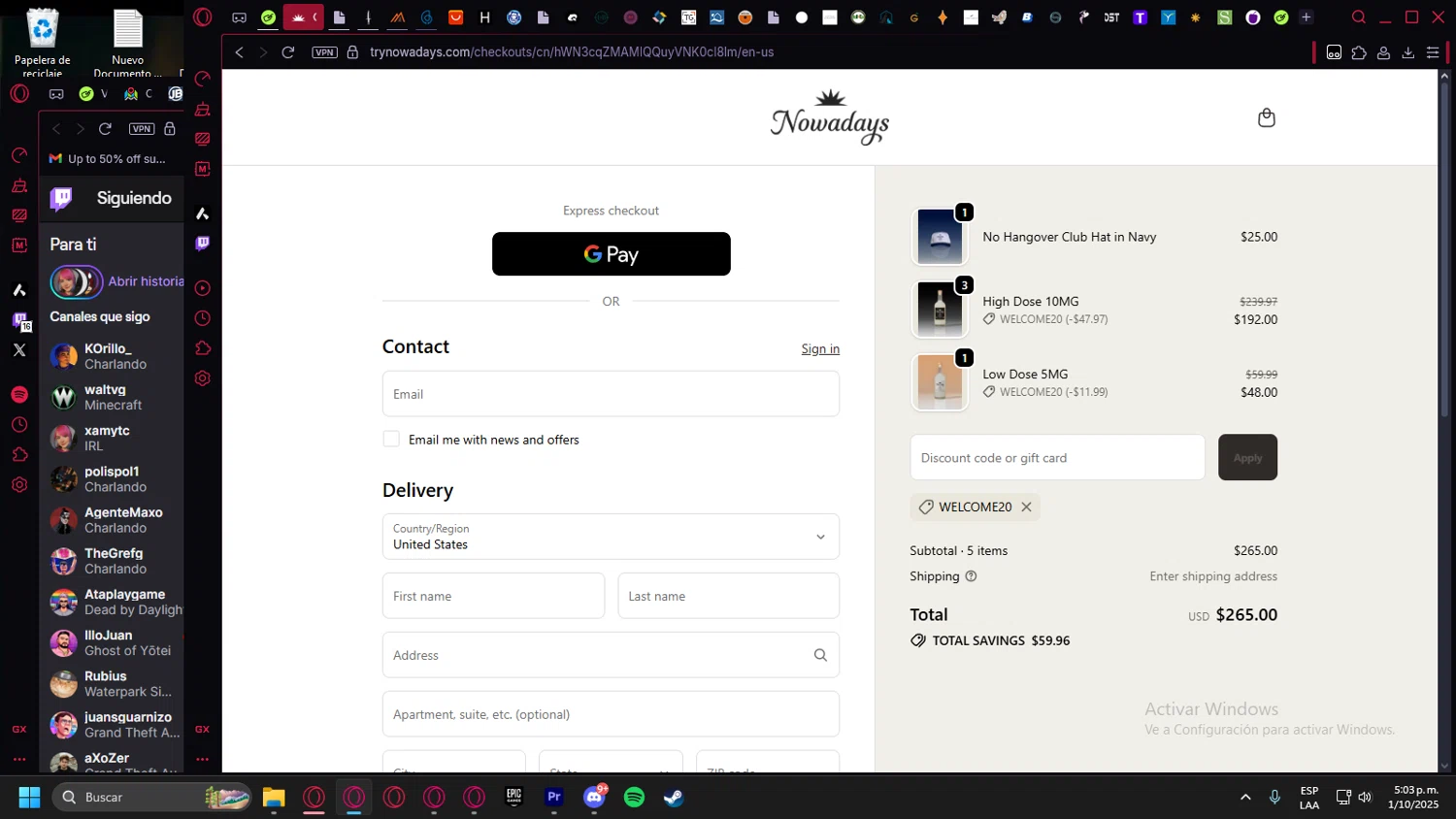Remove the WELCOME20 discount code tag
The width and height of the screenshot is (1456, 819).
[x=1026, y=507]
